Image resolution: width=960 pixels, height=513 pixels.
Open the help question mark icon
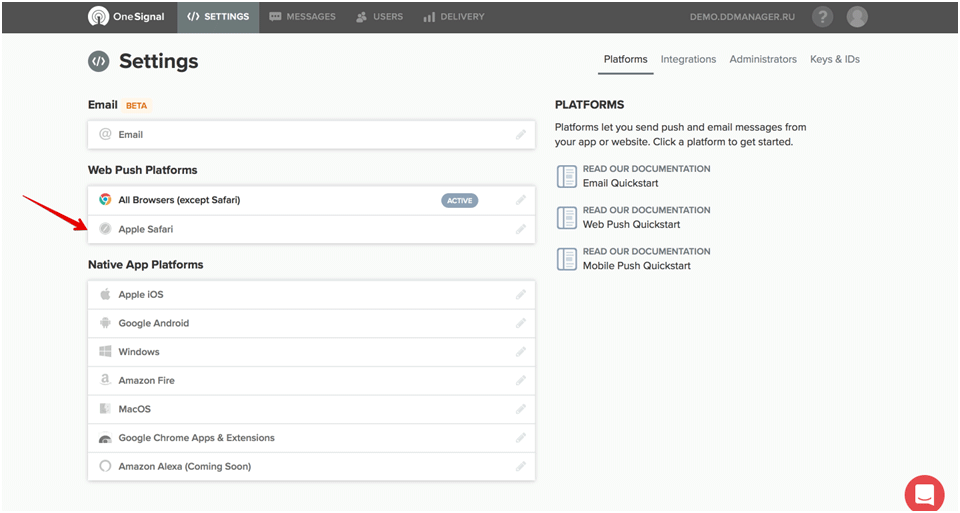[x=822, y=17]
